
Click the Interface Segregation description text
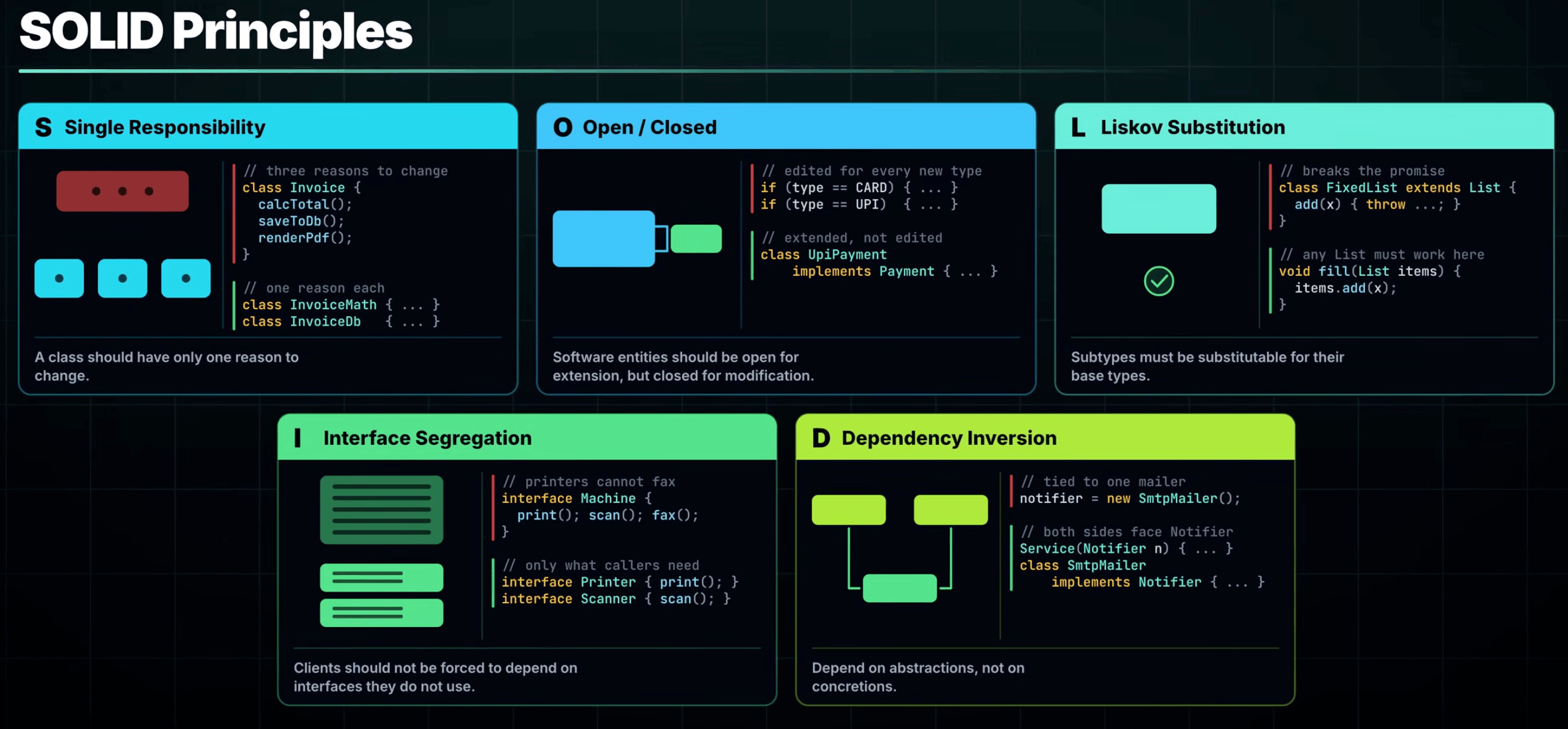436,677
